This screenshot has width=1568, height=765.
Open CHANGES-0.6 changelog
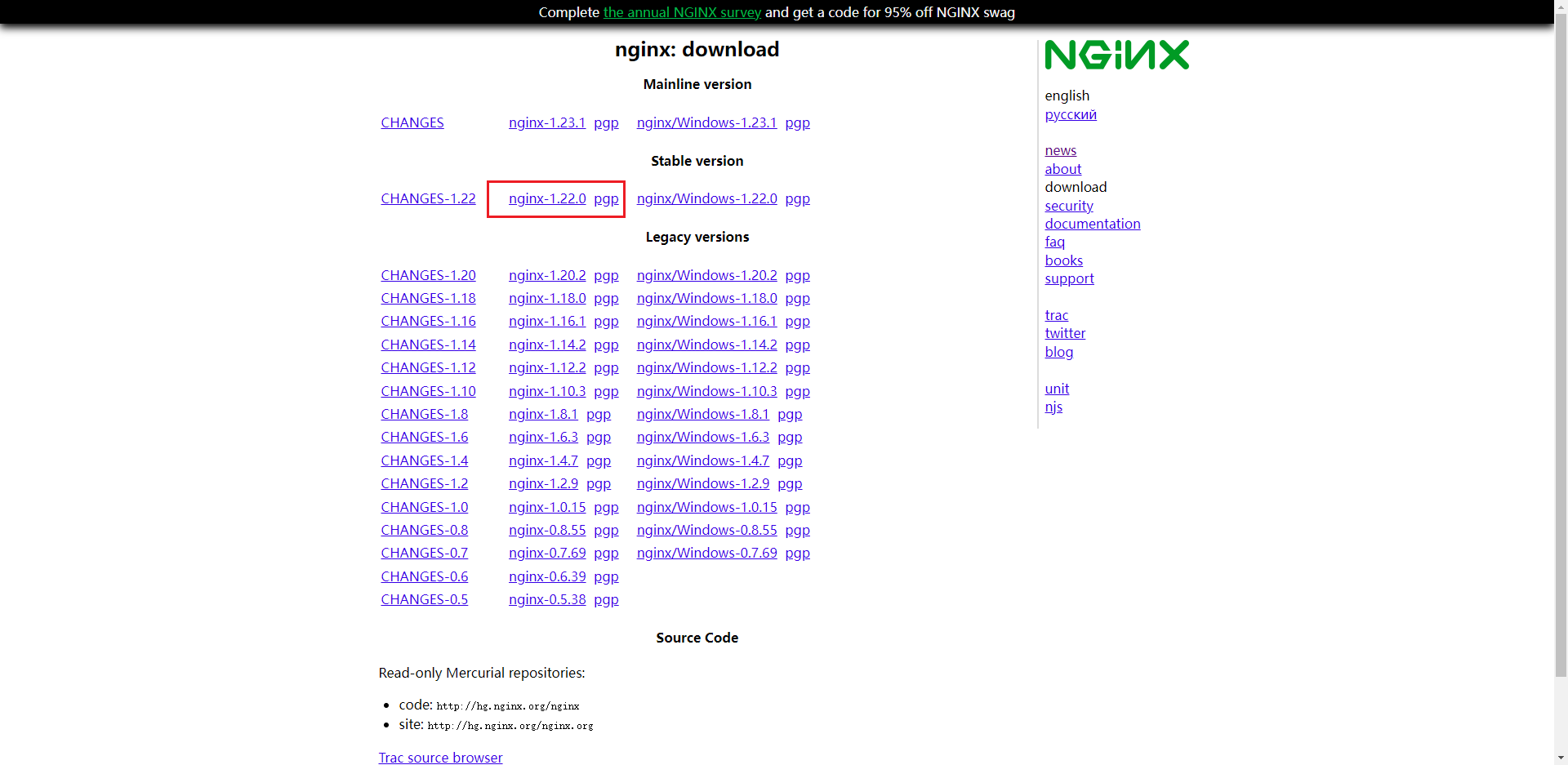pyautogui.click(x=424, y=576)
